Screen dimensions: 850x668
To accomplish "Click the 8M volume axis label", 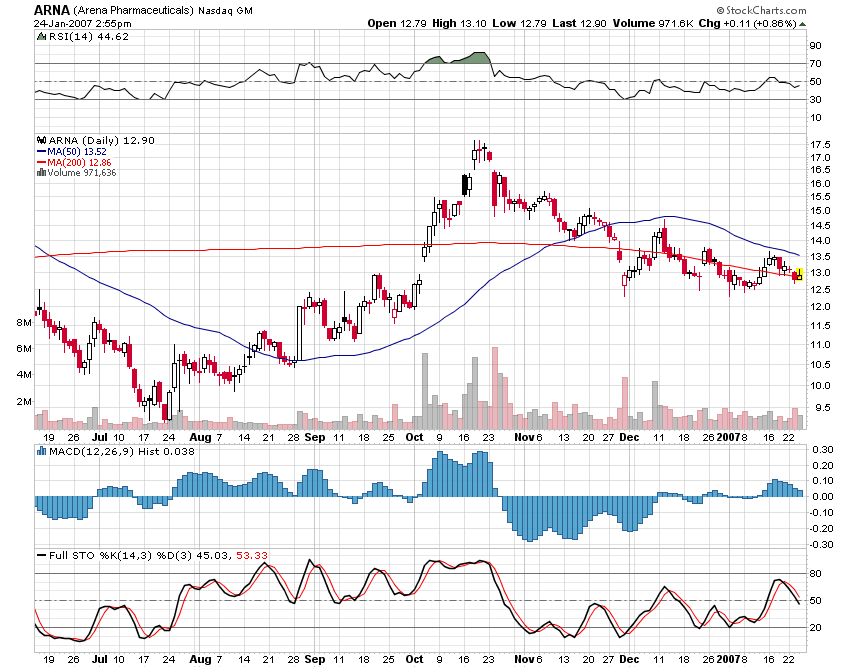I will (x=24, y=323).
